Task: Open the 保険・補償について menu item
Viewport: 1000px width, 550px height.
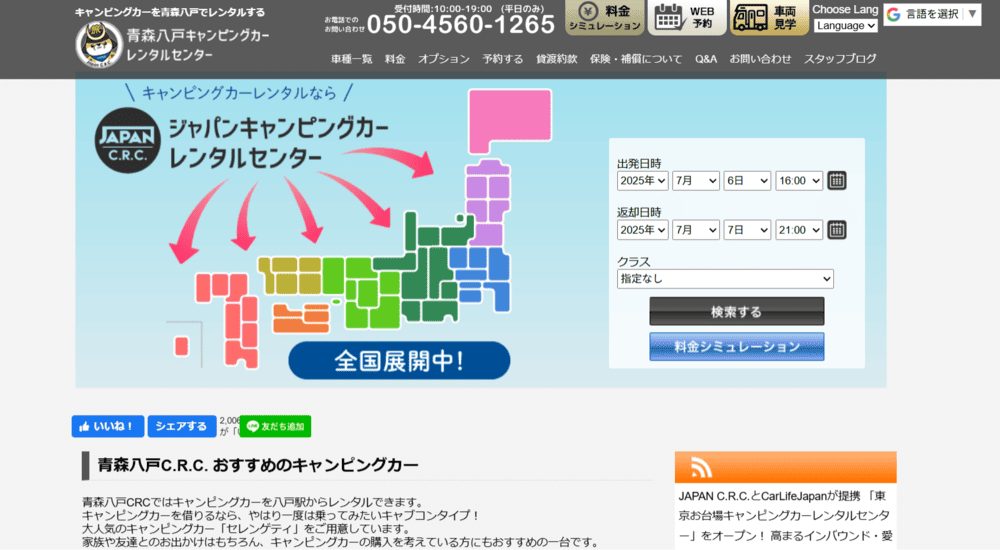Action: [x=636, y=59]
